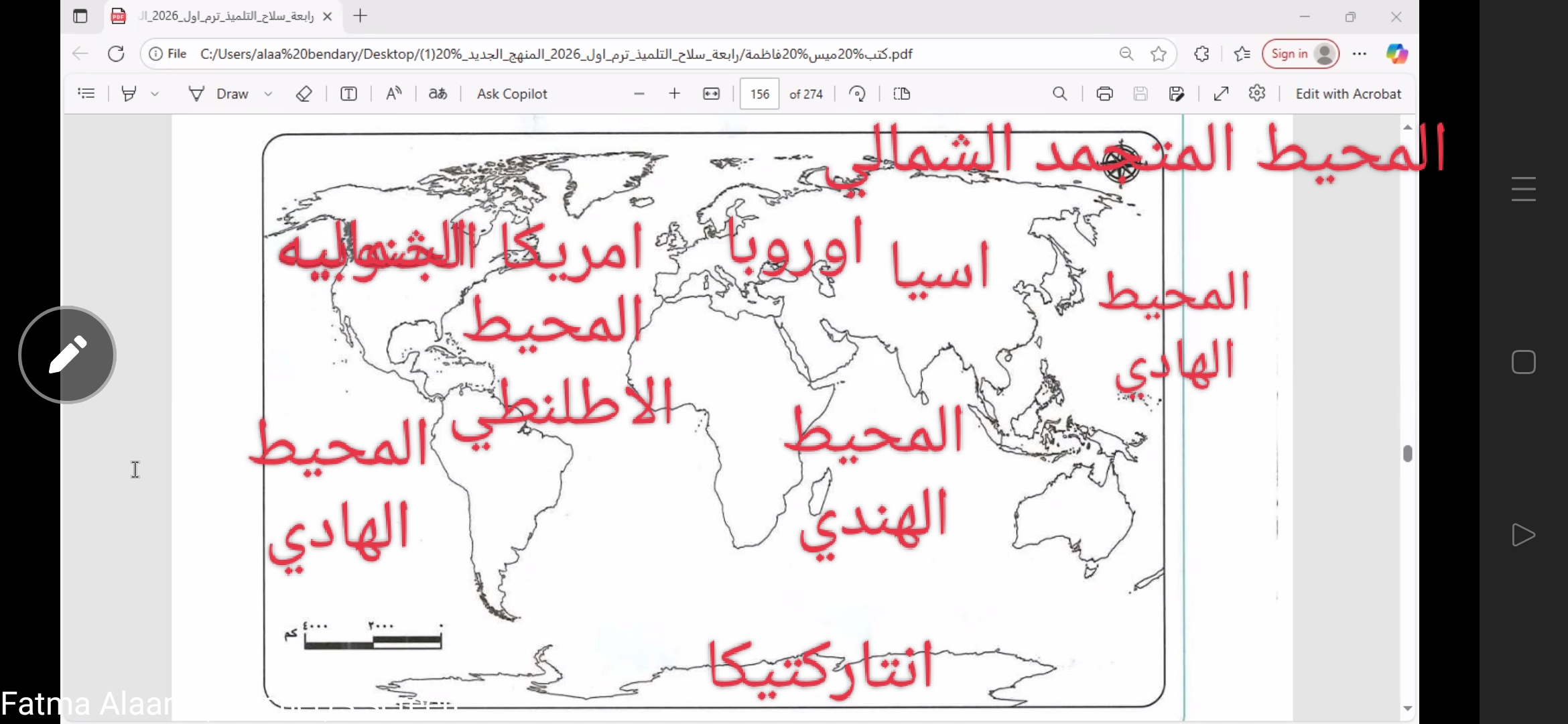Click the page number field
1568x724 pixels.
(x=759, y=94)
